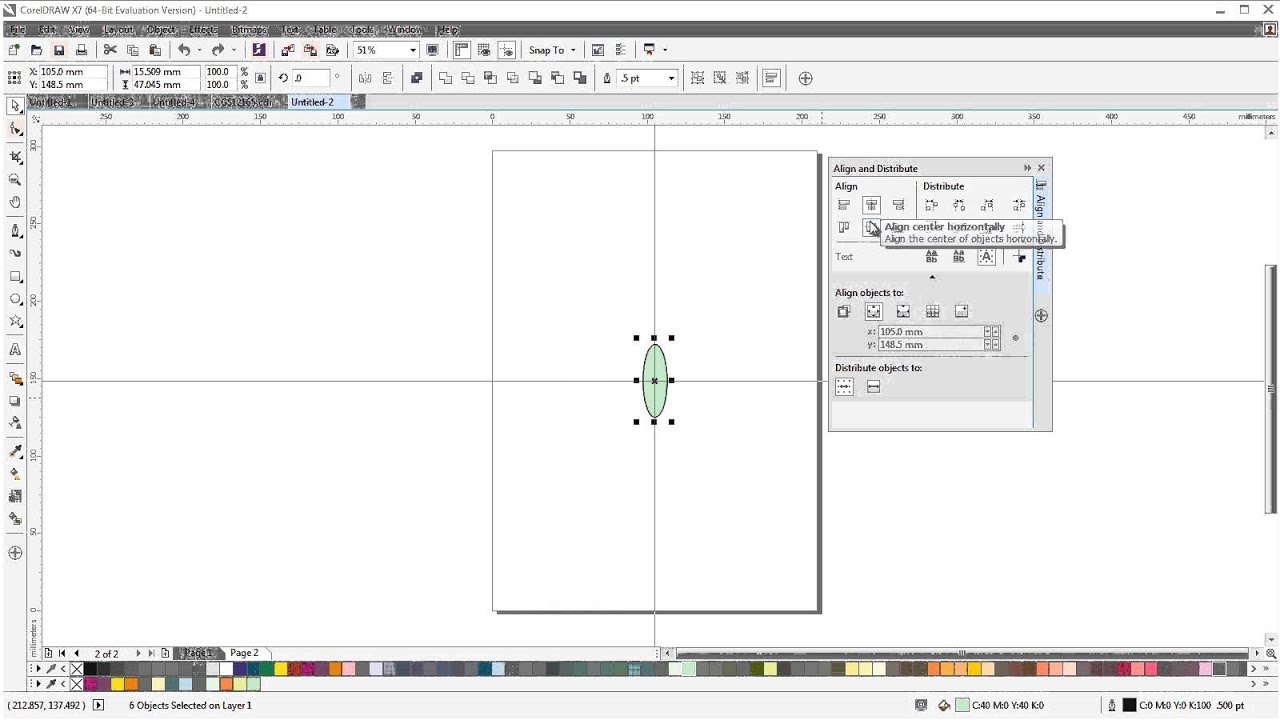Toggle the lock ratio button
1280x720 pixels.
pos(261,78)
